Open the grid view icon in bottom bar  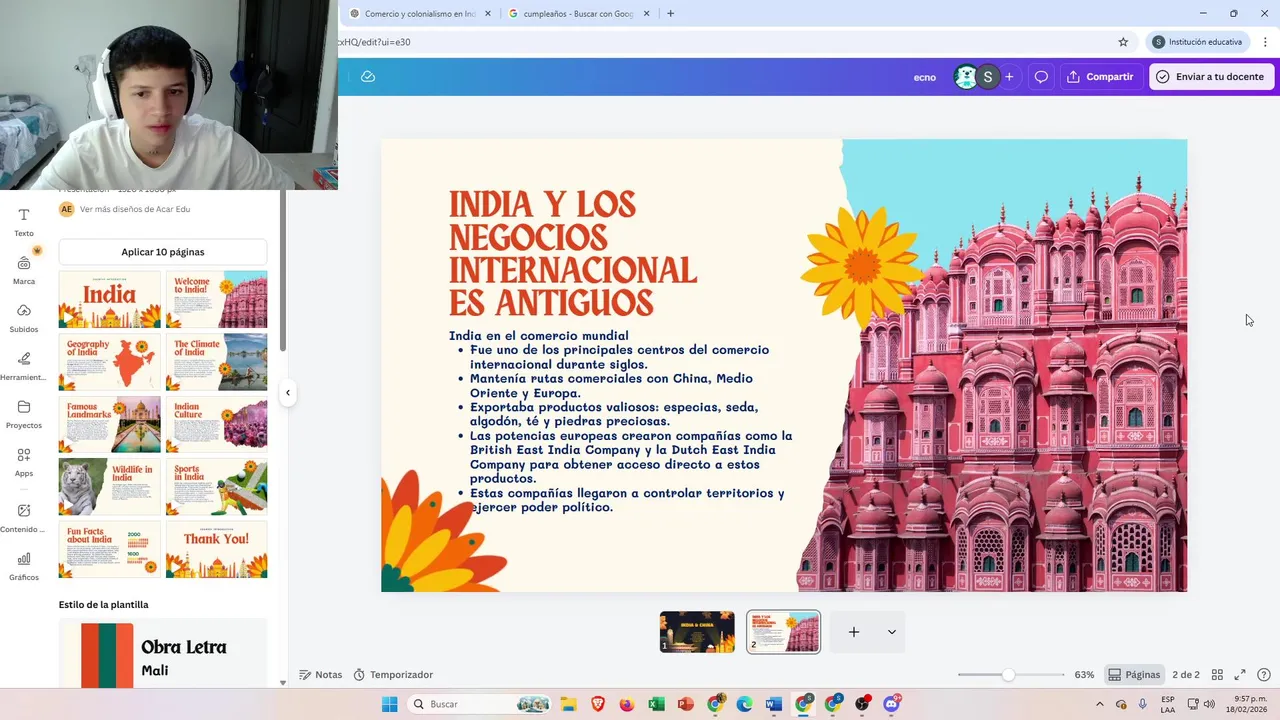point(1217,675)
